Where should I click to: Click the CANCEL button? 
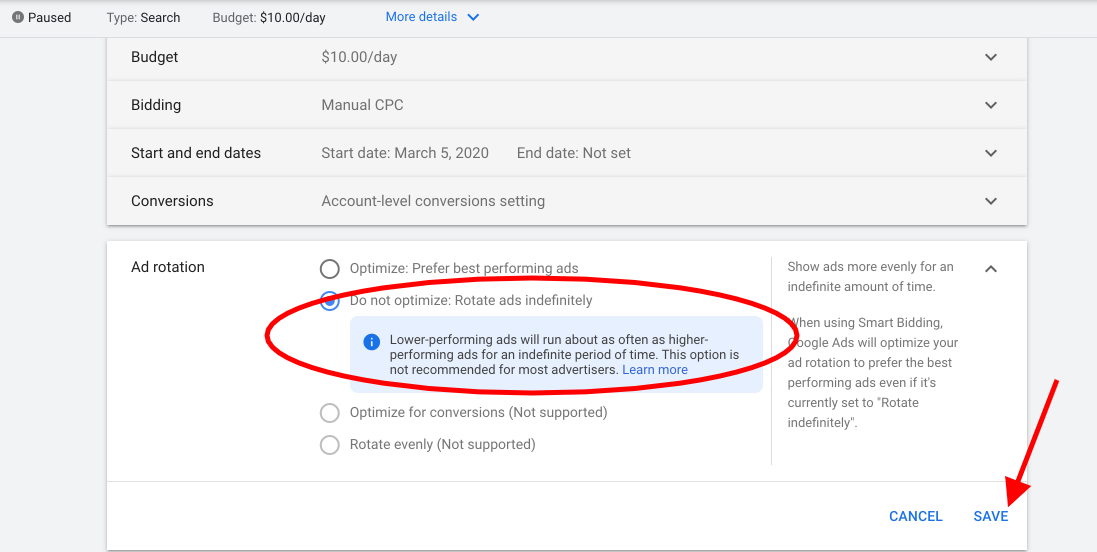click(916, 516)
